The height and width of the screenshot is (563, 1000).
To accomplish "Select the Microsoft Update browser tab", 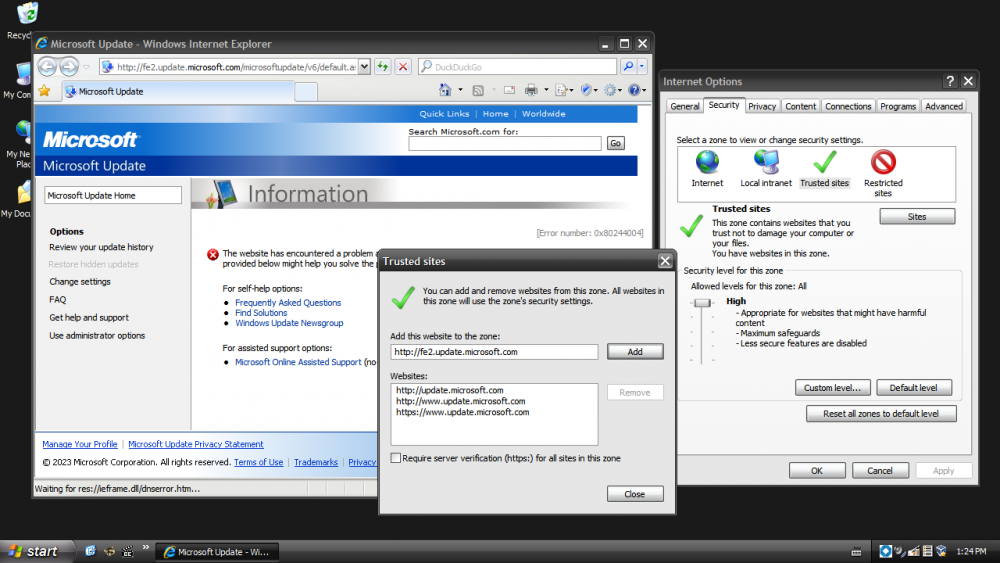I will click(x=177, y=91).
